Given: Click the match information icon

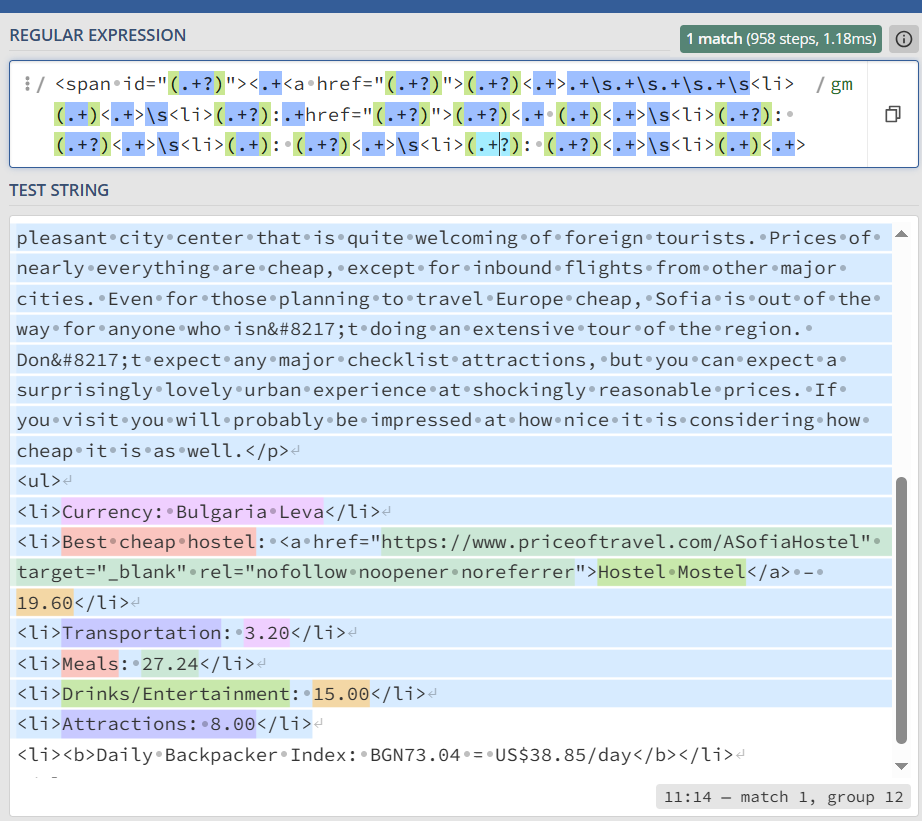Looking at the screenshot, I should pos(903,40).
